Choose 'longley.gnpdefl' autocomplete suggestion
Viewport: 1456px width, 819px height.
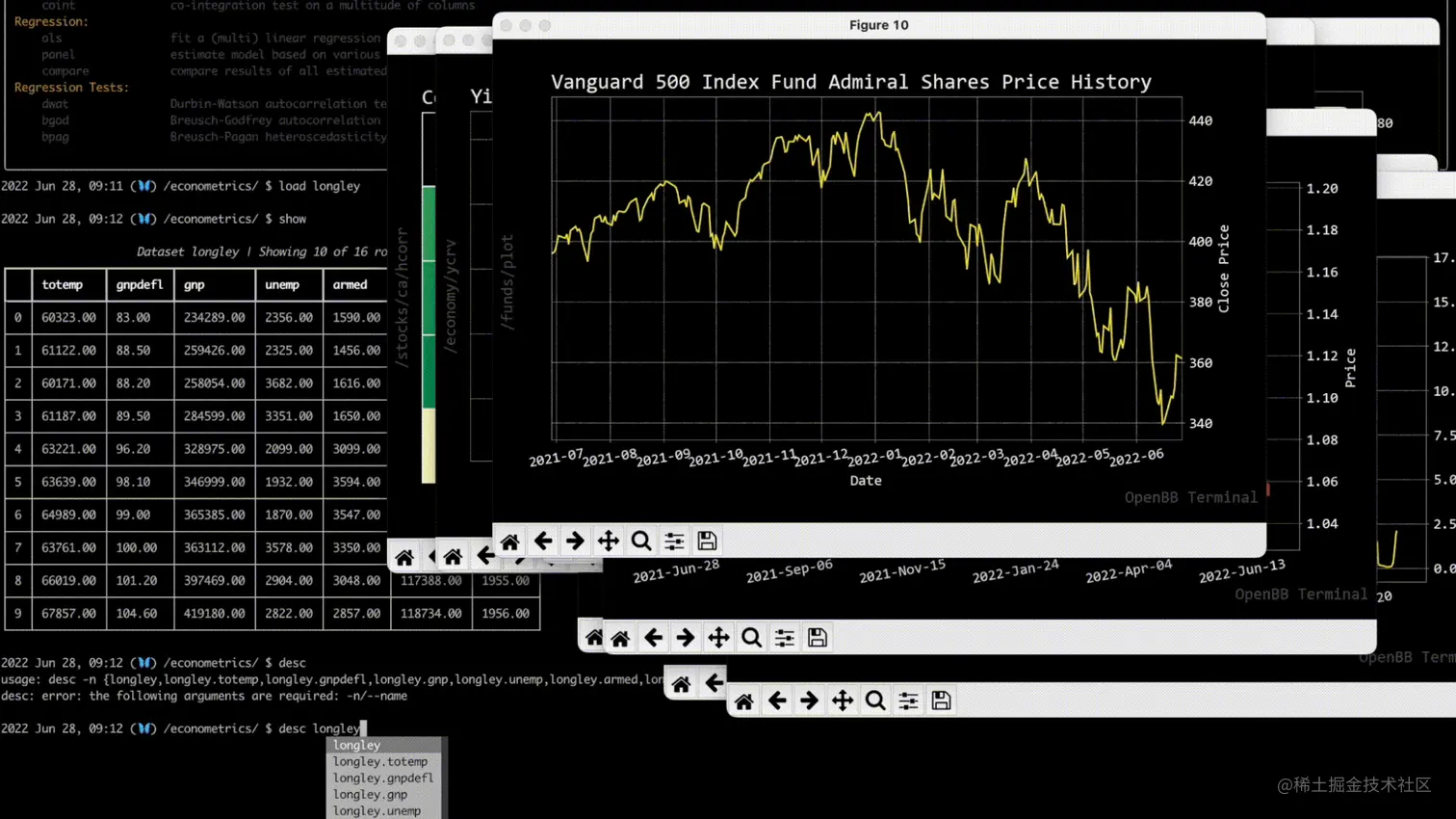384,778
